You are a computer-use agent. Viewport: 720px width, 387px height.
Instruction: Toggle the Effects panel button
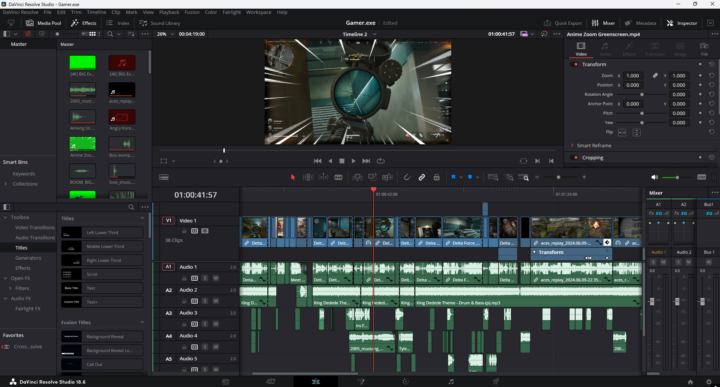click(x=84, y=23)
